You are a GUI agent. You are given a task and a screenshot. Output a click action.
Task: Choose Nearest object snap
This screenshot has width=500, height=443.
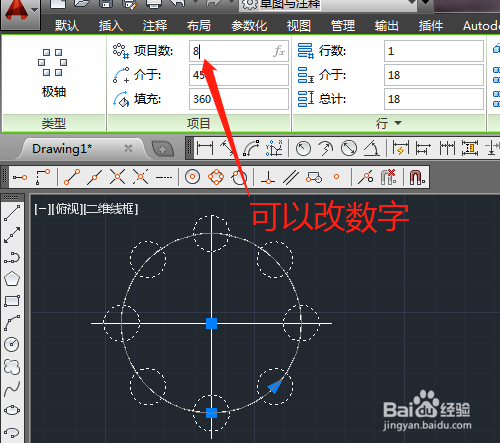(366, 177)
